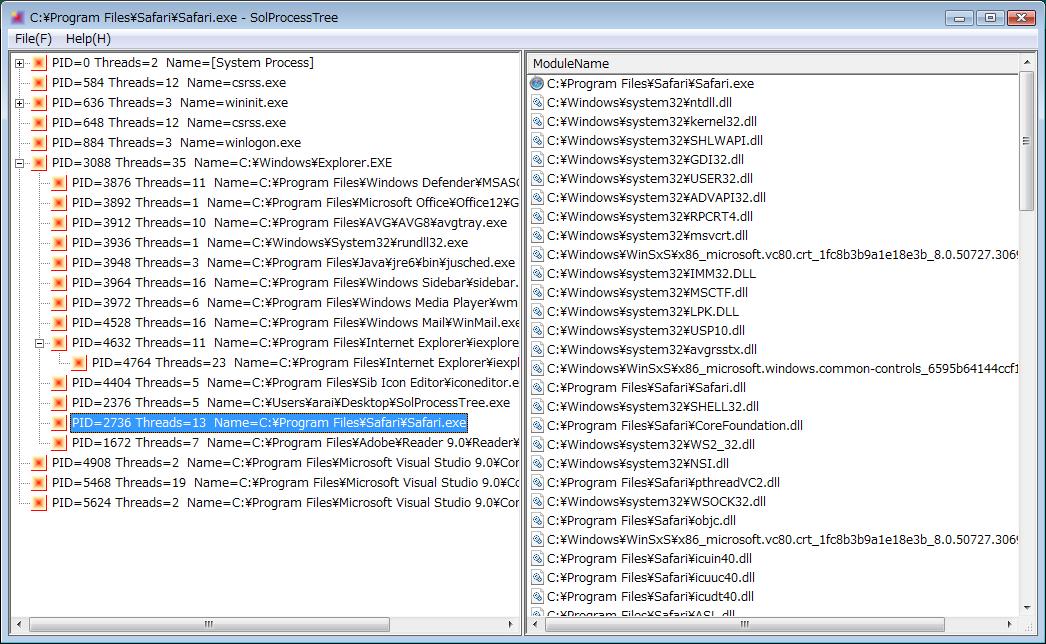Select the LPK.DLL module entry
The image size is (1046, 644).
[642, 312]
